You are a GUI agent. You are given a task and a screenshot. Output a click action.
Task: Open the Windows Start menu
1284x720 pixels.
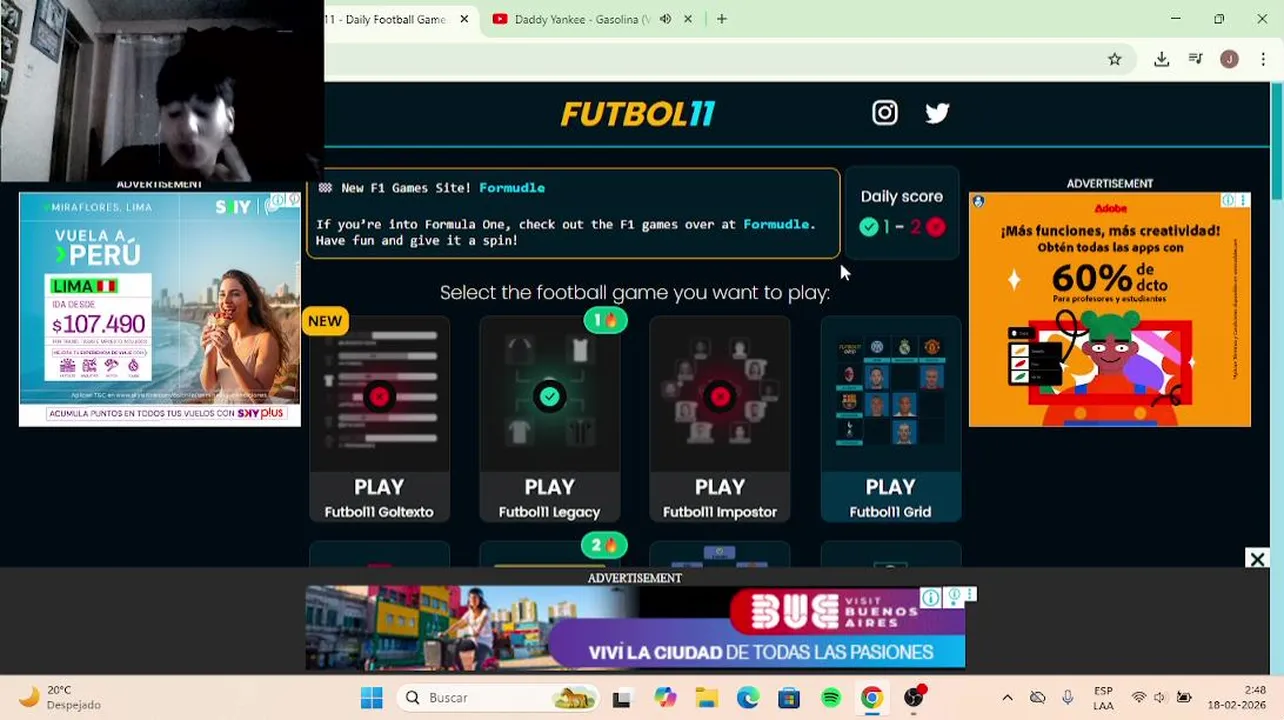[x=371, y=698]
